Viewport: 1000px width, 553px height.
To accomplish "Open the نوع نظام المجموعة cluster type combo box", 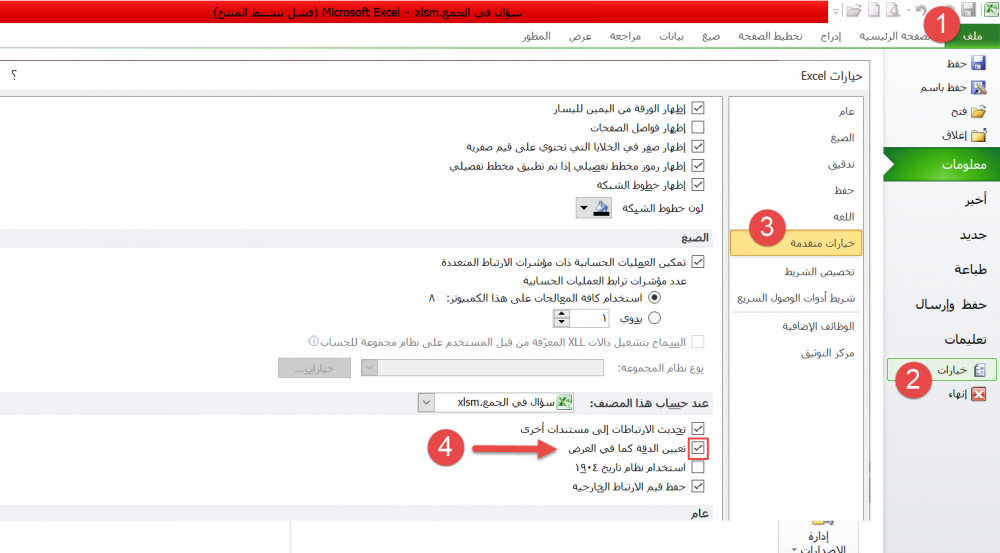I will pyautogui.click(x=482, y=367).
